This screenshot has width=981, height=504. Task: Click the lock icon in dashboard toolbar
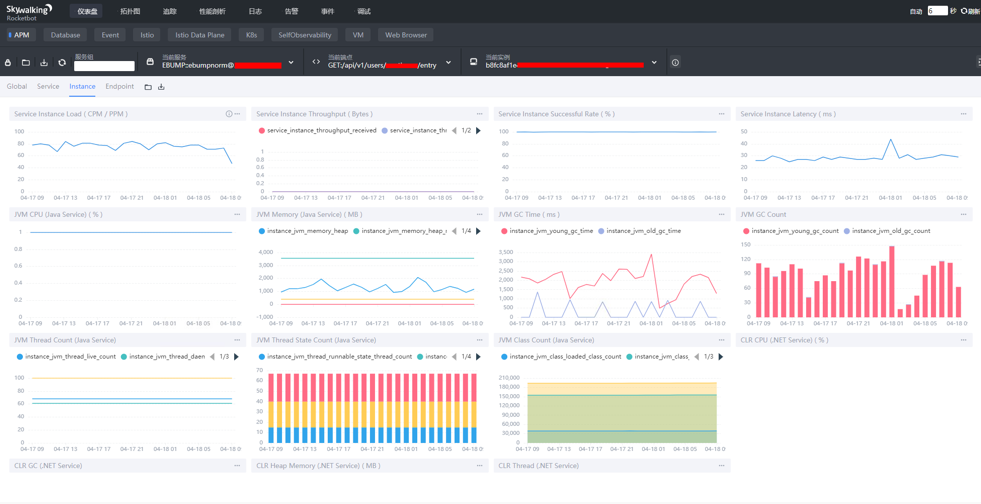click(8, 63)
